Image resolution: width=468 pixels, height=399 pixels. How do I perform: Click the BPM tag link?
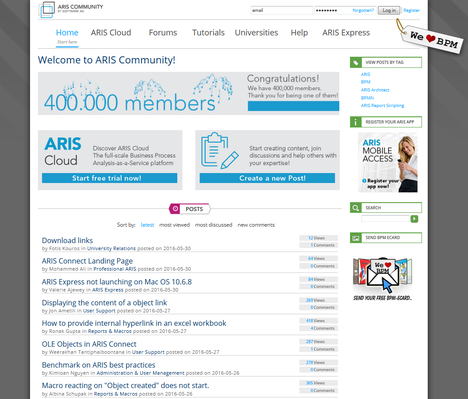[x=365, y=82]
